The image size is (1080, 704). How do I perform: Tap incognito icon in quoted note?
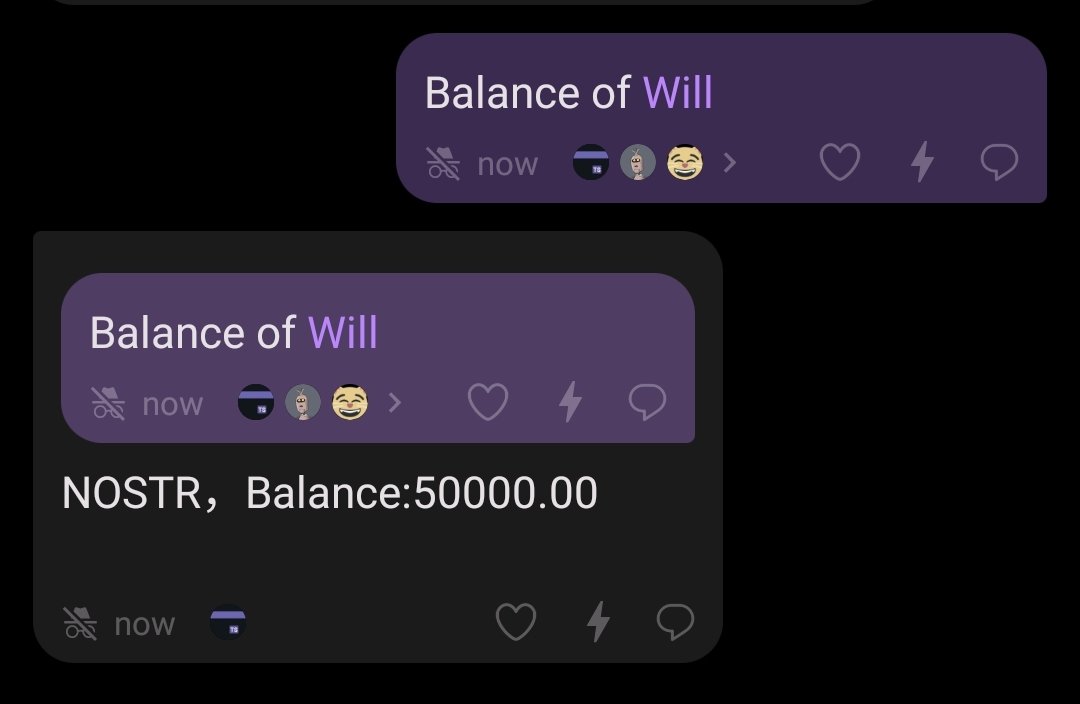coord(108,403)
